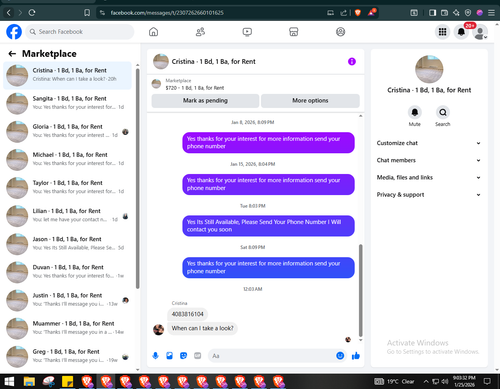
Task: Mute the conversation with bell icon
Action: click(x=415, y=112)
